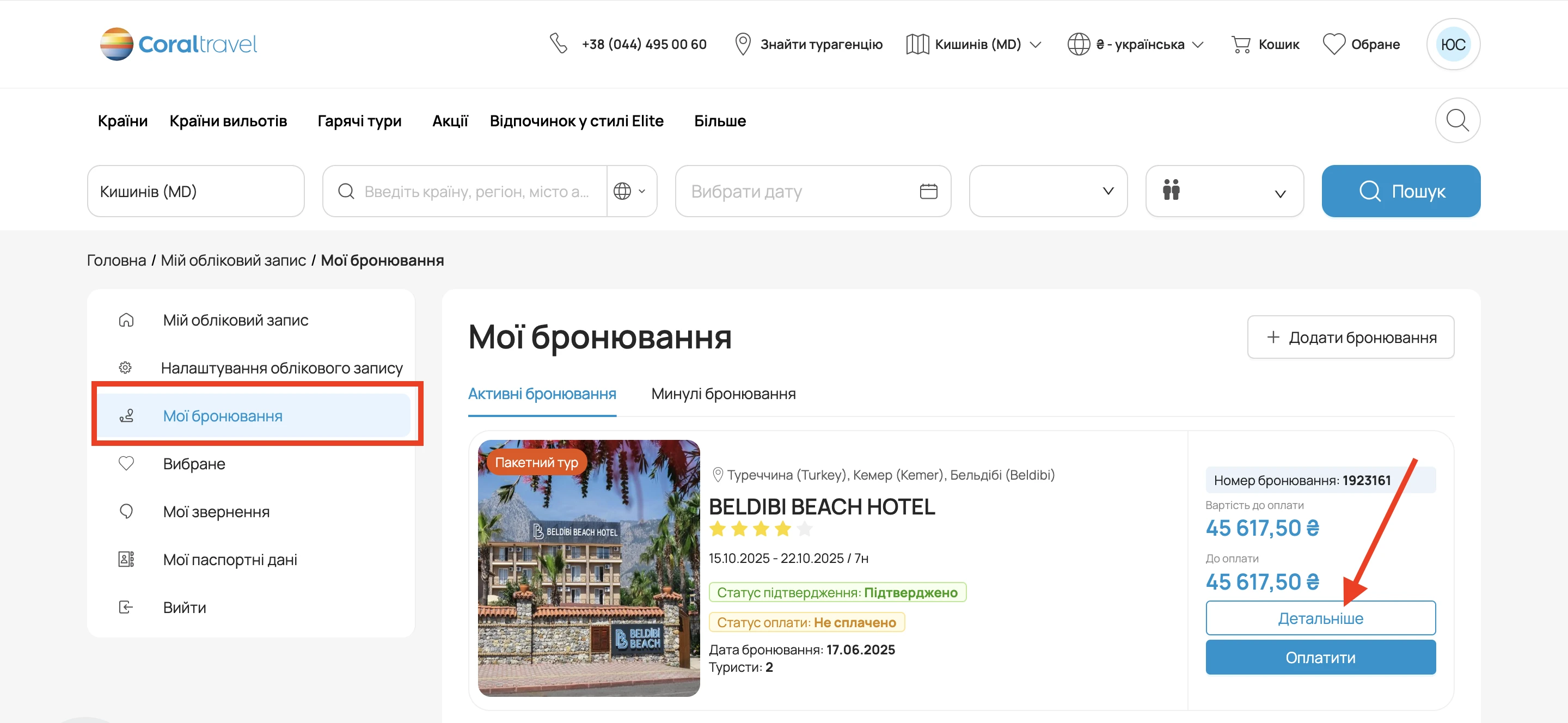Screen dimensions: 1568x723
Task: Click the globe icon beside українська
Action: coord(1079,44)
